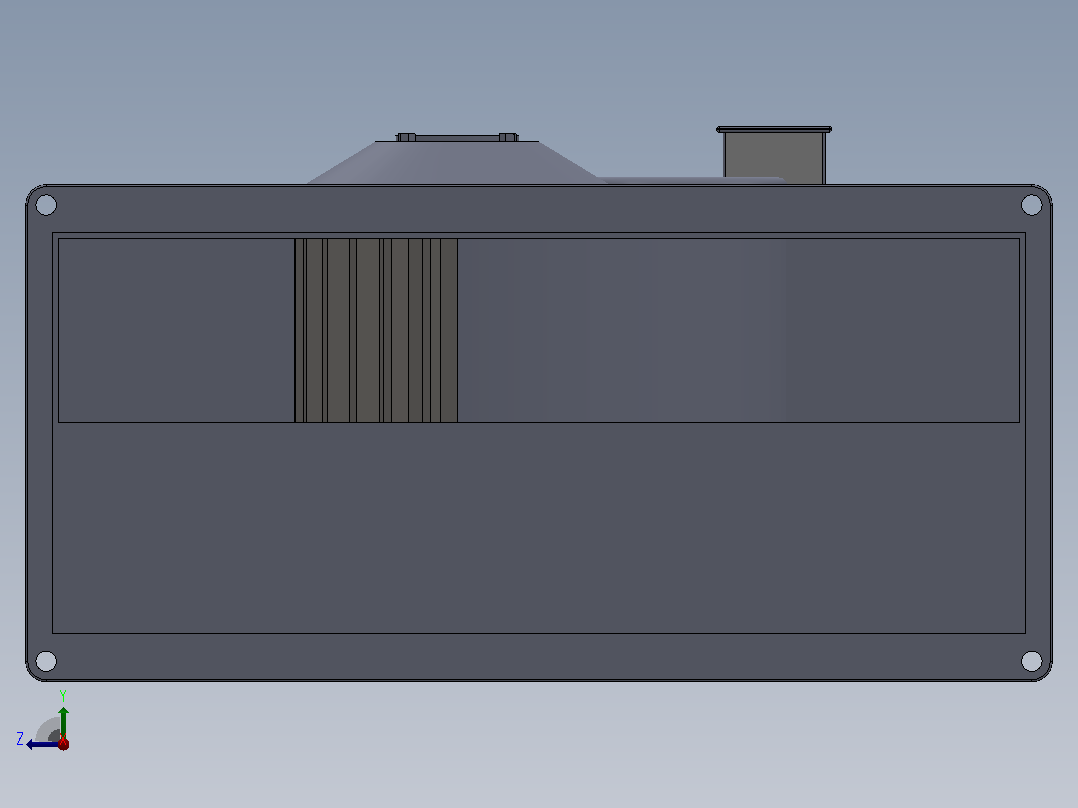
Task: Click the blue Z axis arrow of the triad
Action: (x=41, y=745)
